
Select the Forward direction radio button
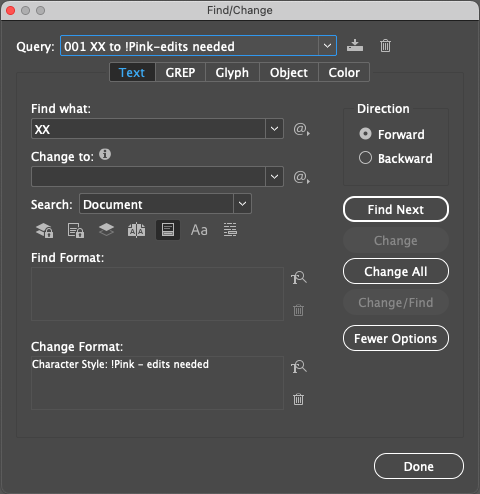coord(365,134)
